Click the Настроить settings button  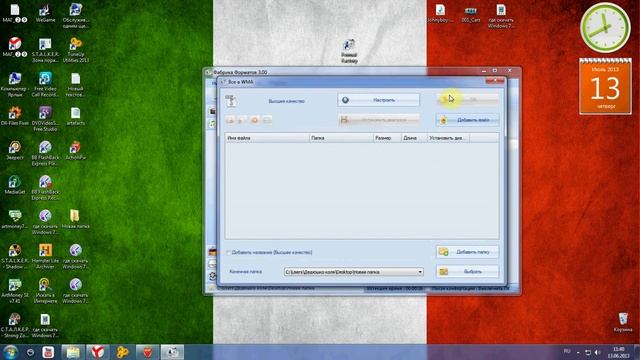(x=378, y=100)
